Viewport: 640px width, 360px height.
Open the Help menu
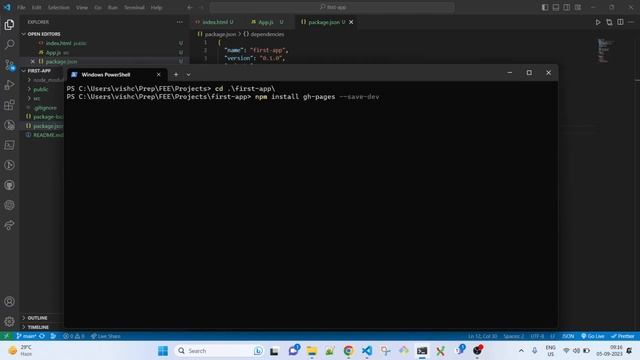point(156,7)
